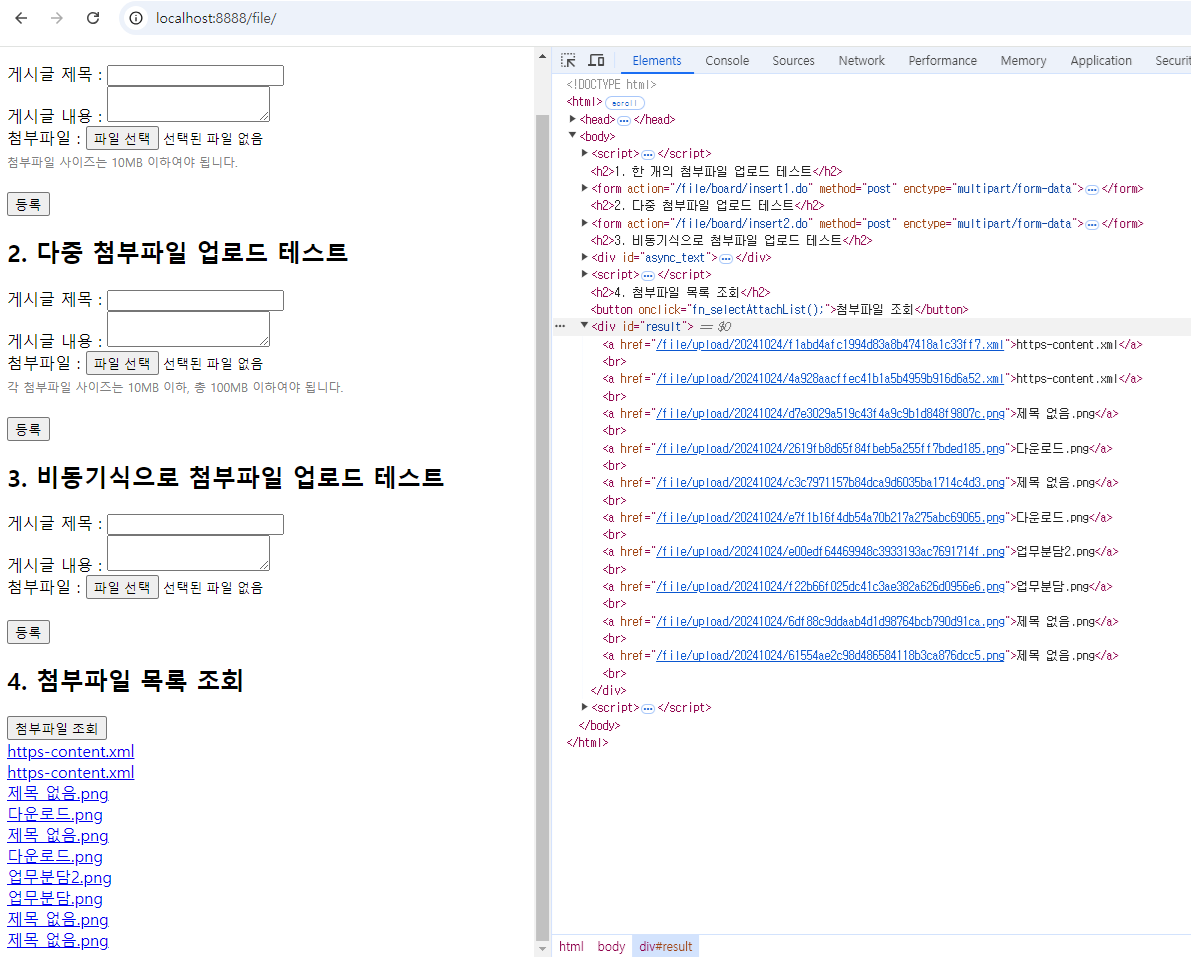The height and width of the screenshot is (957, 1191).
Task: Click 게시글 제목 input in section 3
Action: tap(195, 524)
